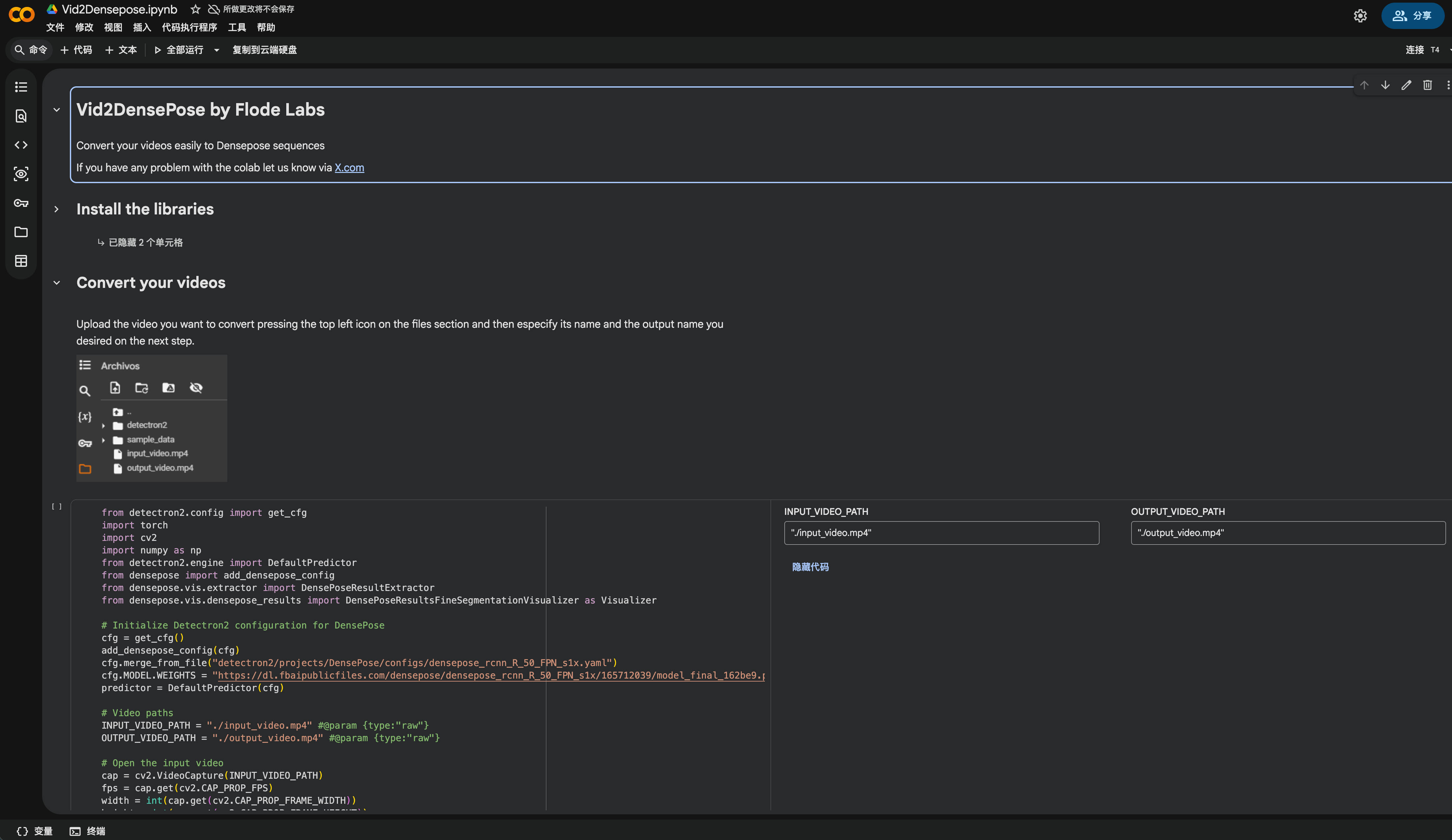Open the 工具 menu
This screenshot has height=840, width=1452.
click(x=237, y=28)
